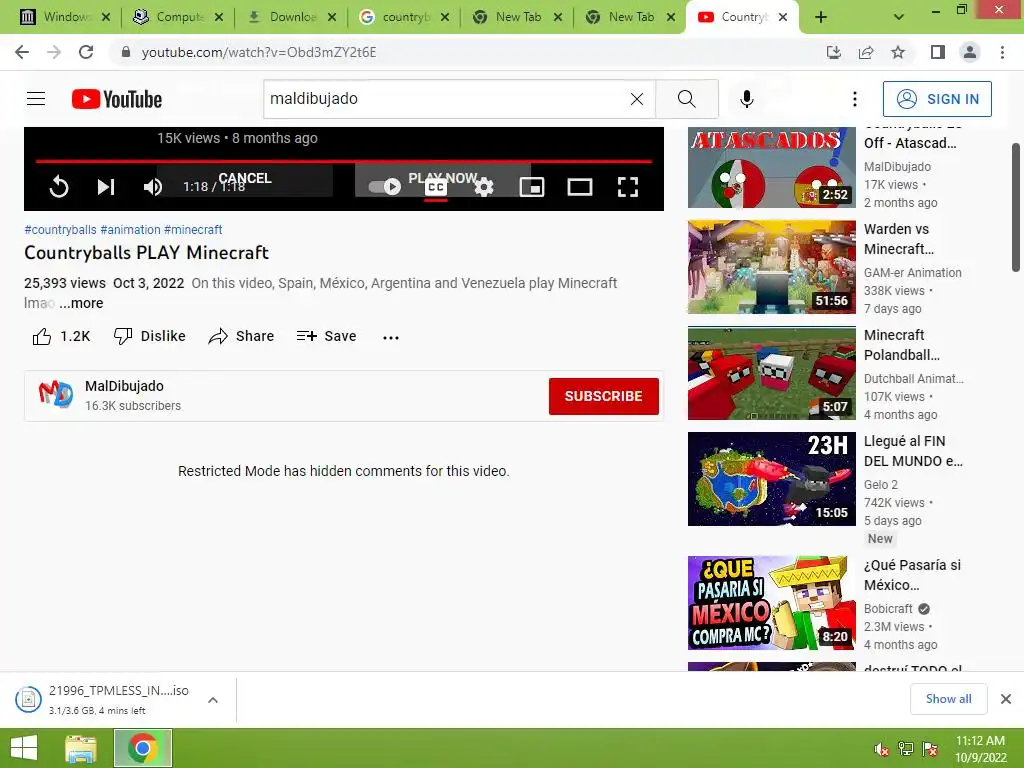Screen dimensions: 1024x768
Task: Open MalDibujado channel name link
Action: 124,386
